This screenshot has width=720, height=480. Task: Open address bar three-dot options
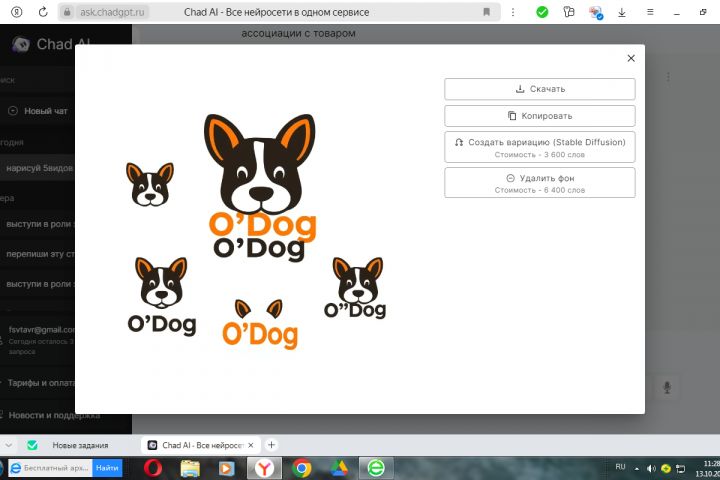tap(513, 12)
